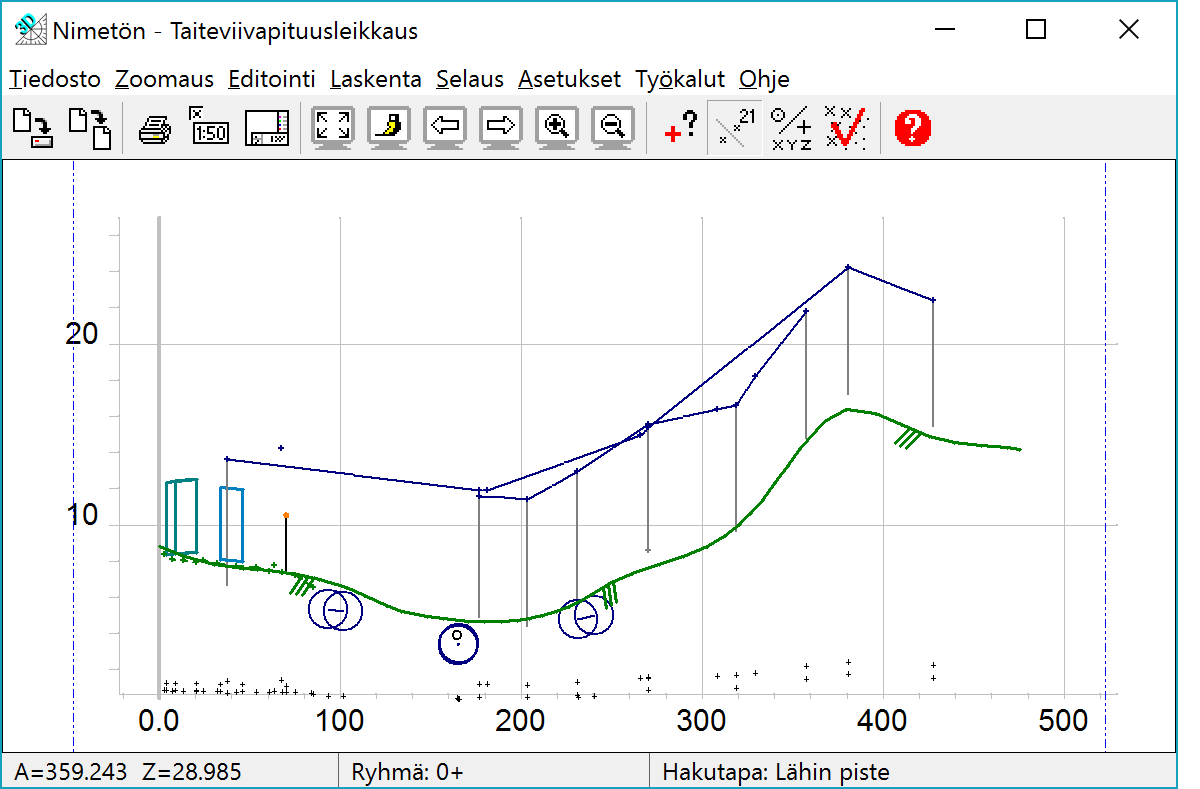1200x789 pixels.
Task: Click the red plus point query icon
Action: (x=680, y=127)
